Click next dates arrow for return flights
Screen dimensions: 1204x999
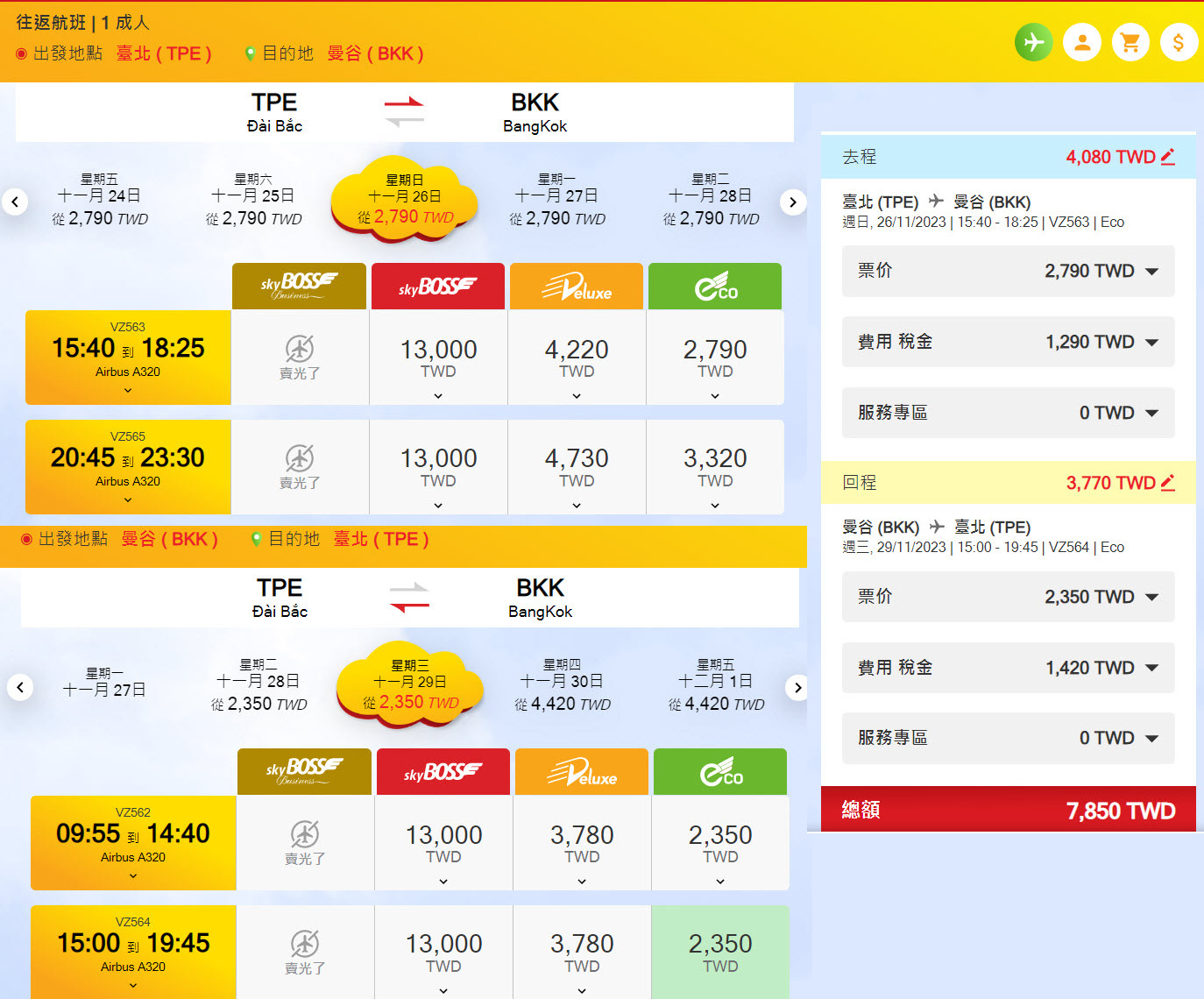[x=797, y=688]
